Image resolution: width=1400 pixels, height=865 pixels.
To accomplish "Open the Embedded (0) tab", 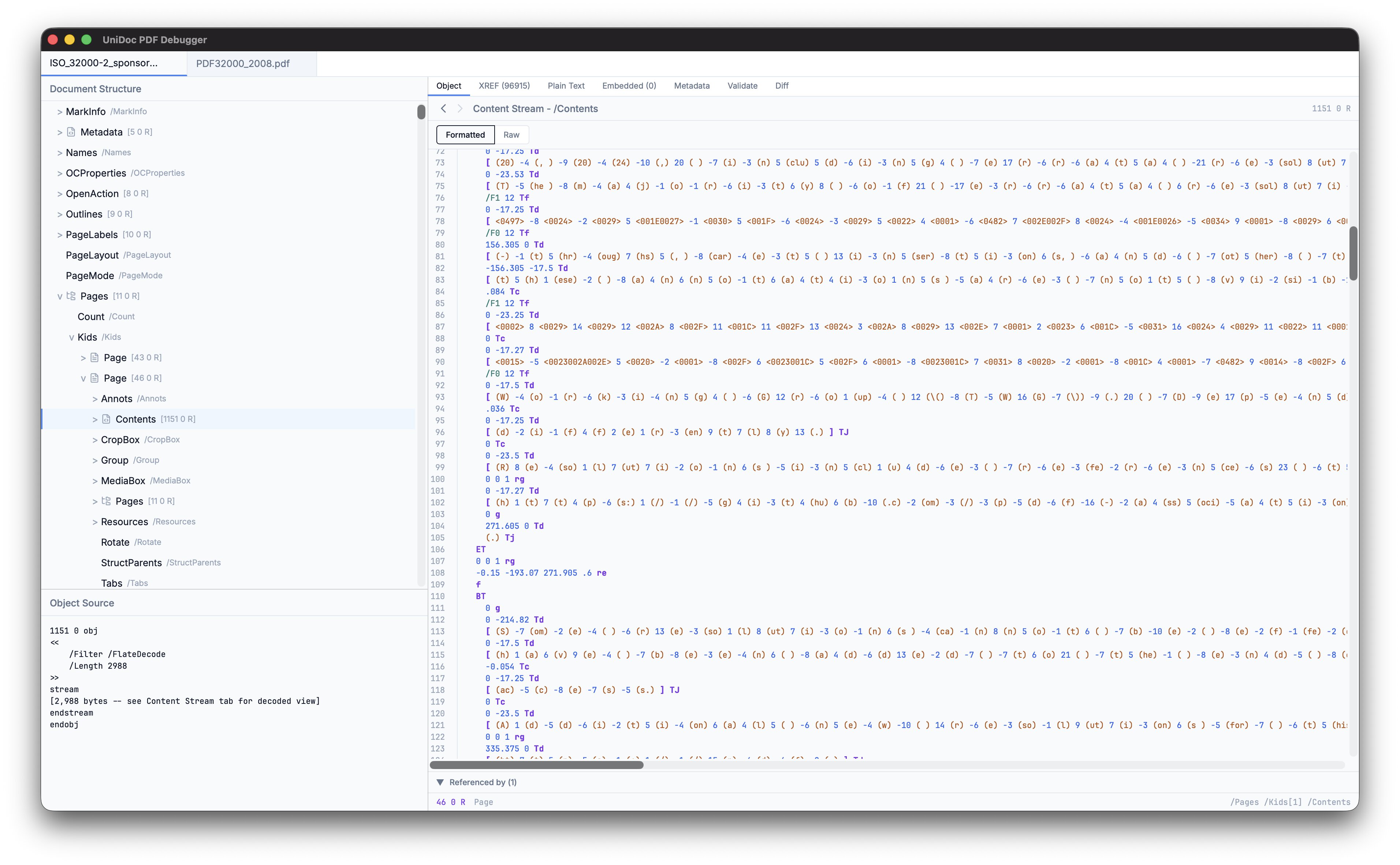I will pos(629,86).
